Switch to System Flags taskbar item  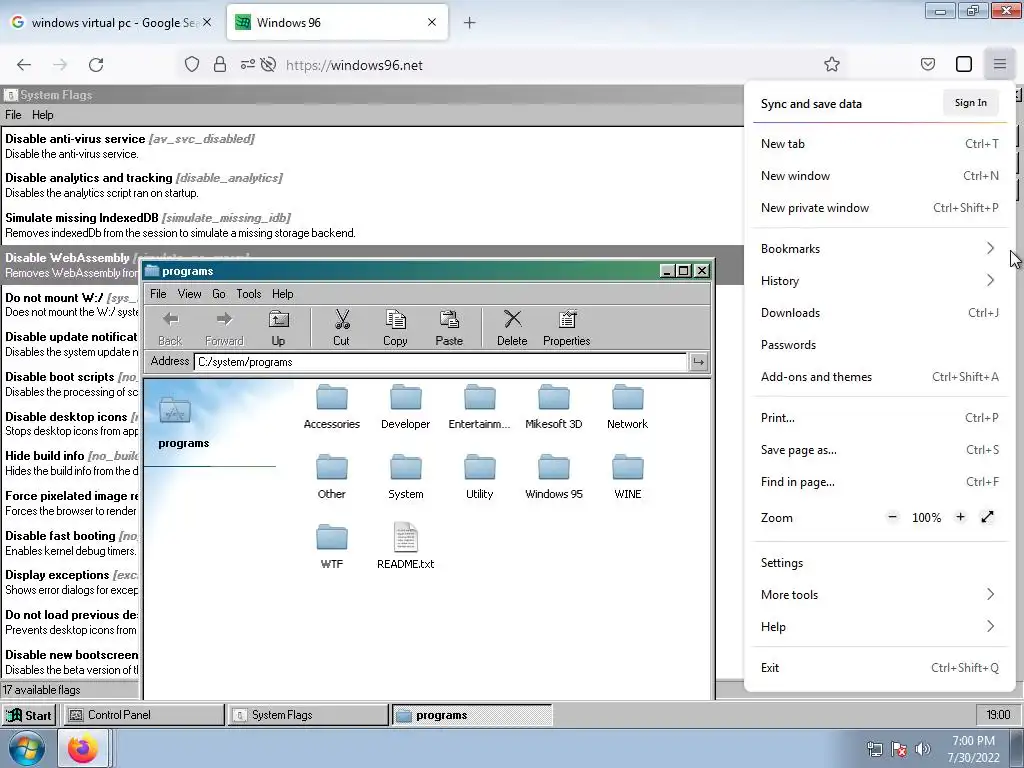point(308,715)
